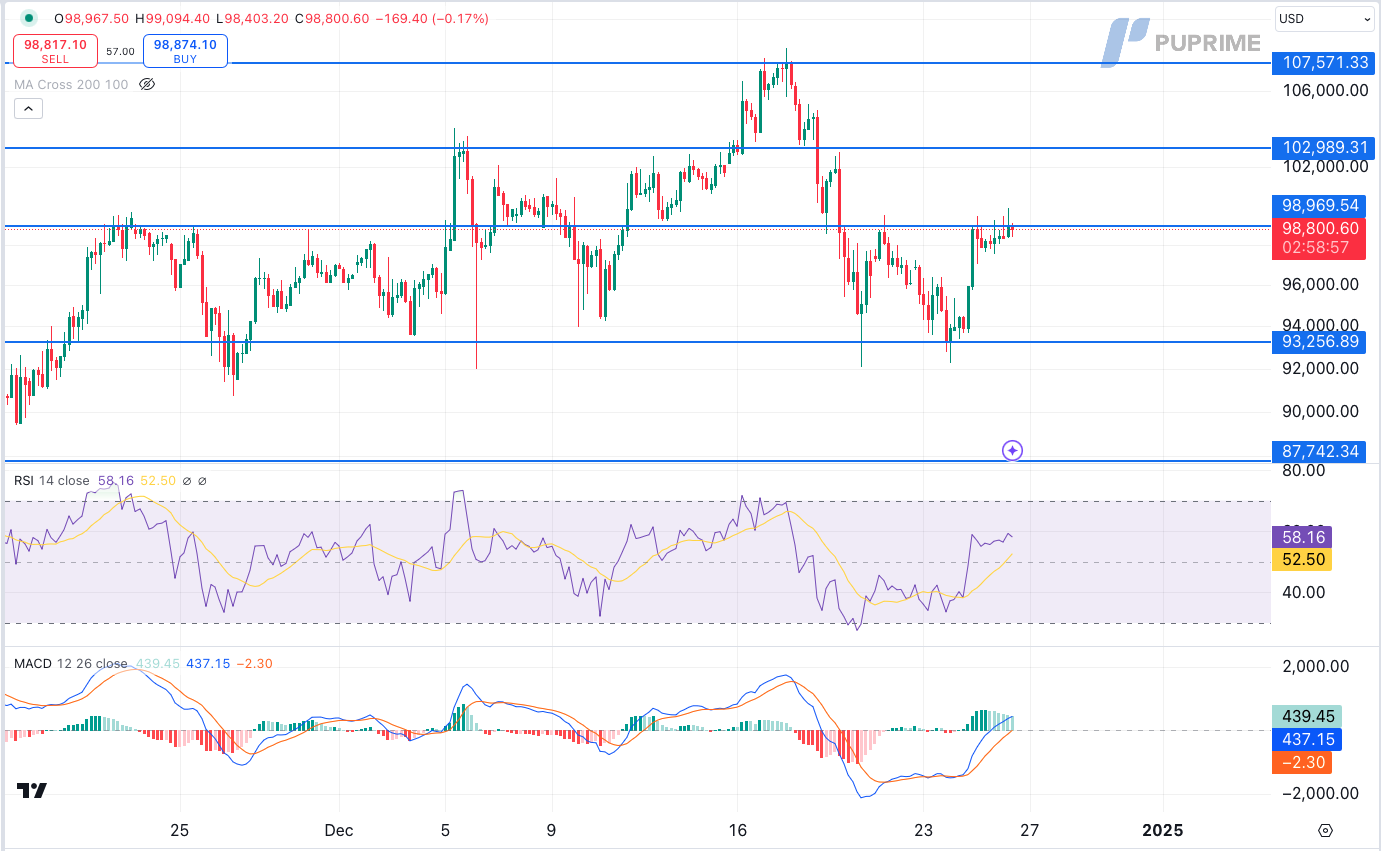Click the orange −2.30 value in MACD legend
The height and width of the screenshot is (851, 1381).
pyautogui.click(x=254, y=663)
